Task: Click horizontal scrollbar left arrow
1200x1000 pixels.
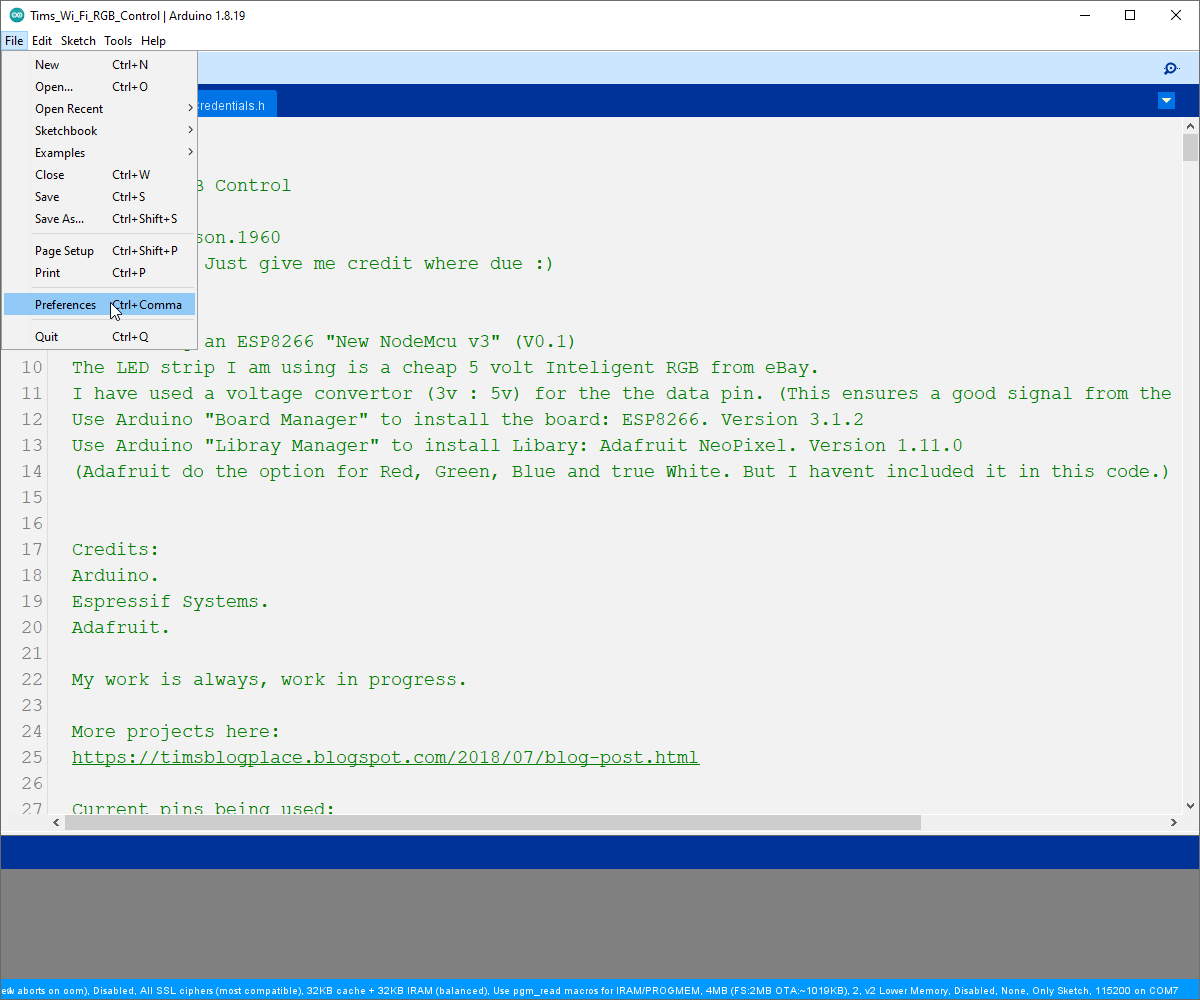Action: [57, 822]
